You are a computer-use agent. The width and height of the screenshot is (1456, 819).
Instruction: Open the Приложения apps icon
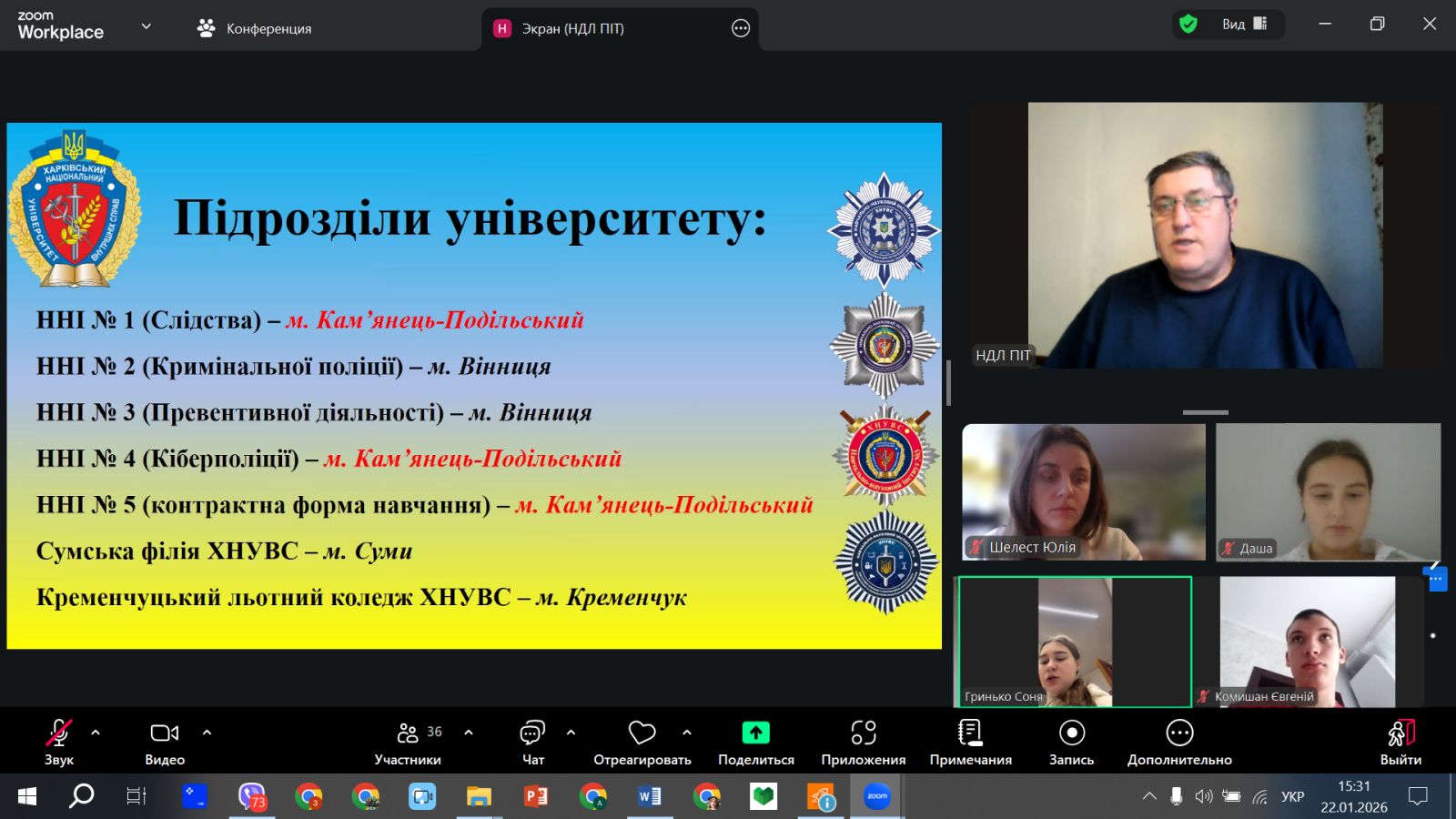tap(863, 733)
